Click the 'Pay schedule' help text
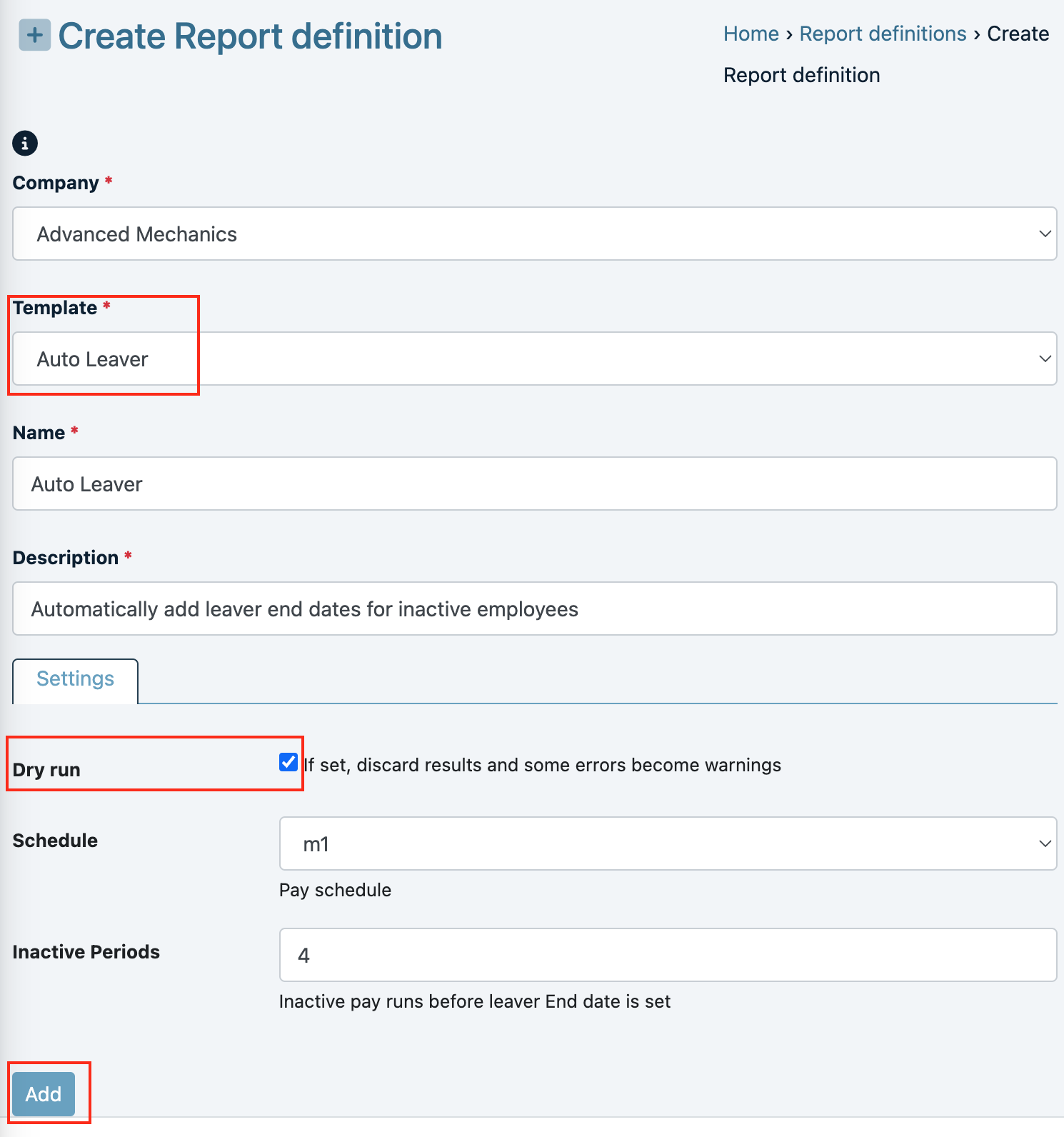This screenshot has width=1064, height=1137. click(336, 890)
